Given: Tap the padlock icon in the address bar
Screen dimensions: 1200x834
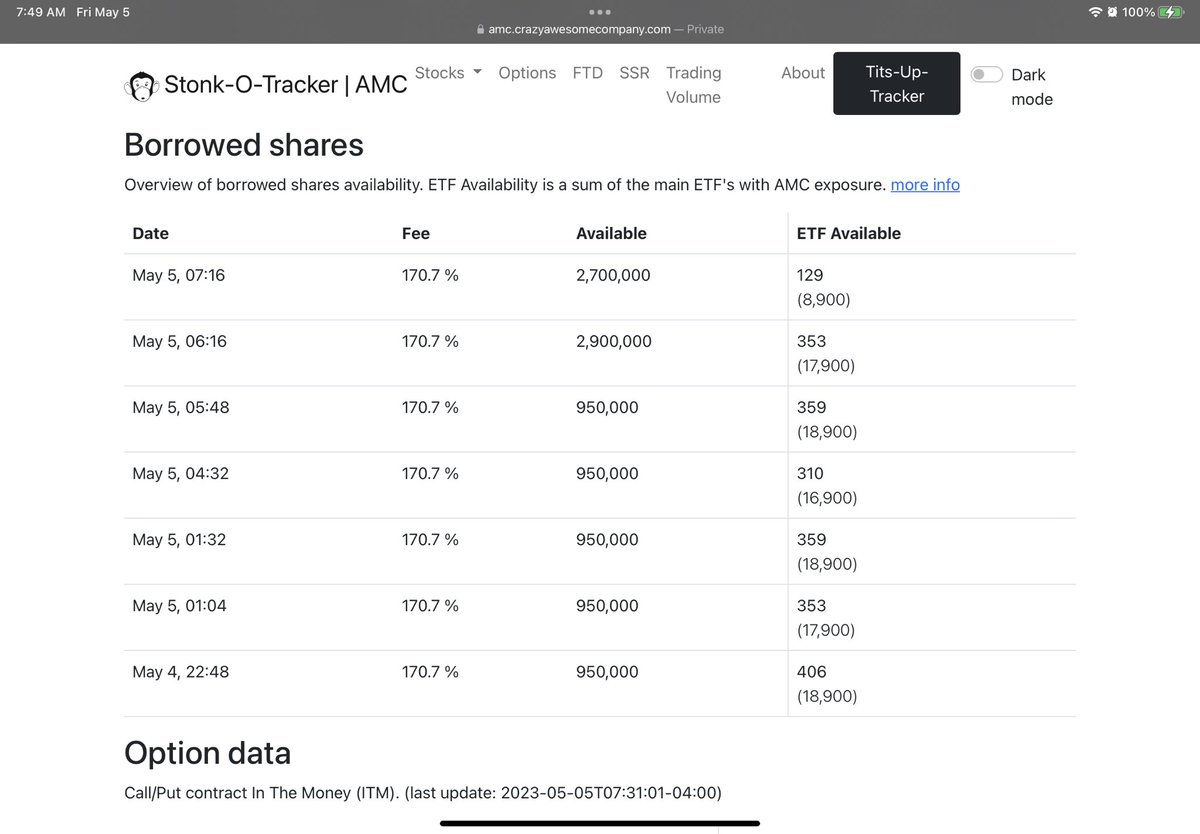Looking at the screenshot, I should [482, 29].
